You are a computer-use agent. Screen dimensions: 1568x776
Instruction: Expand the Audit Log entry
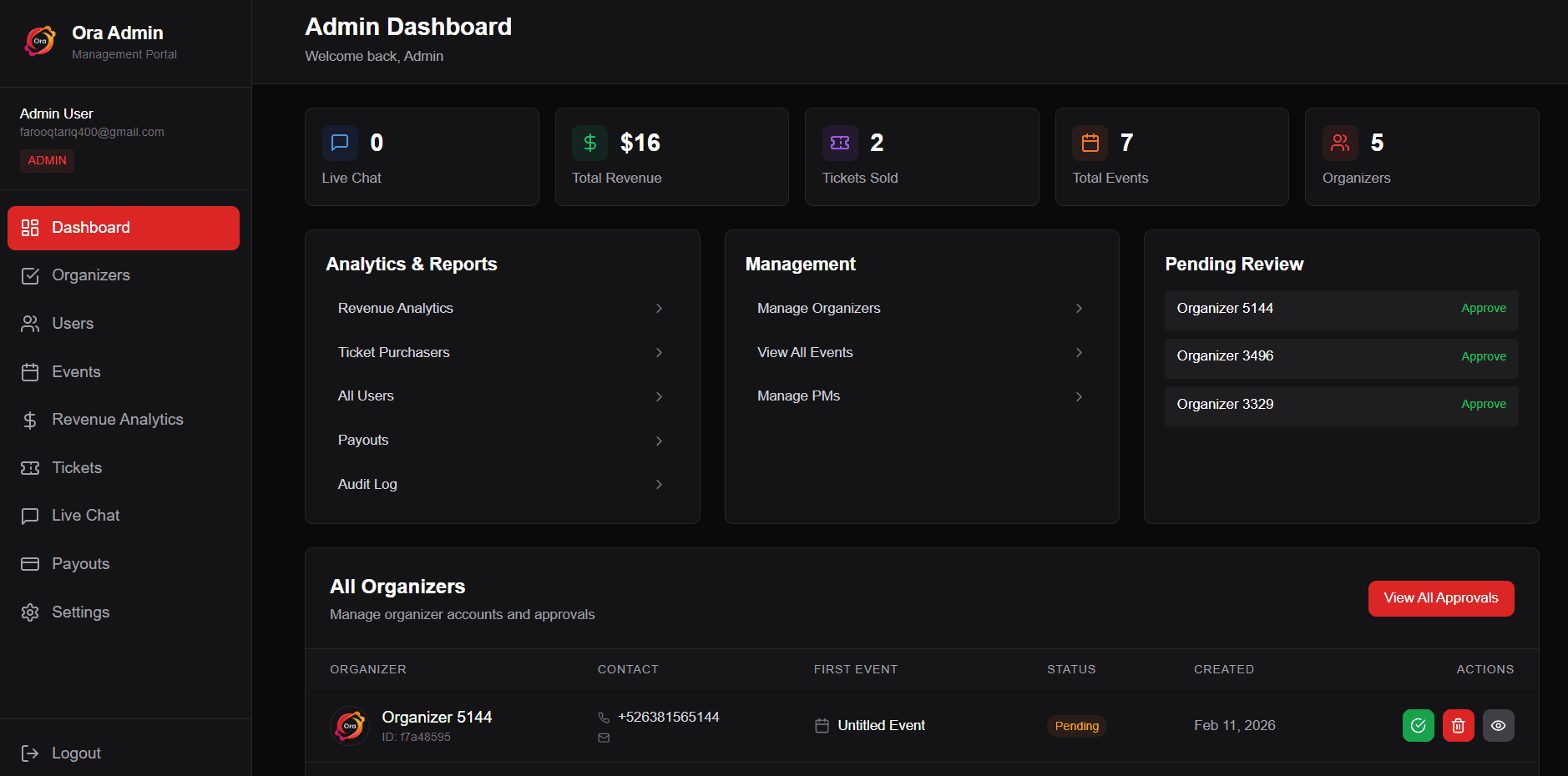(659, 484)
